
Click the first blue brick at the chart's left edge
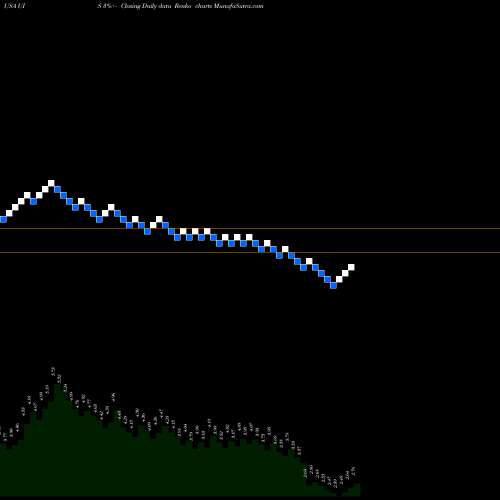3,219
